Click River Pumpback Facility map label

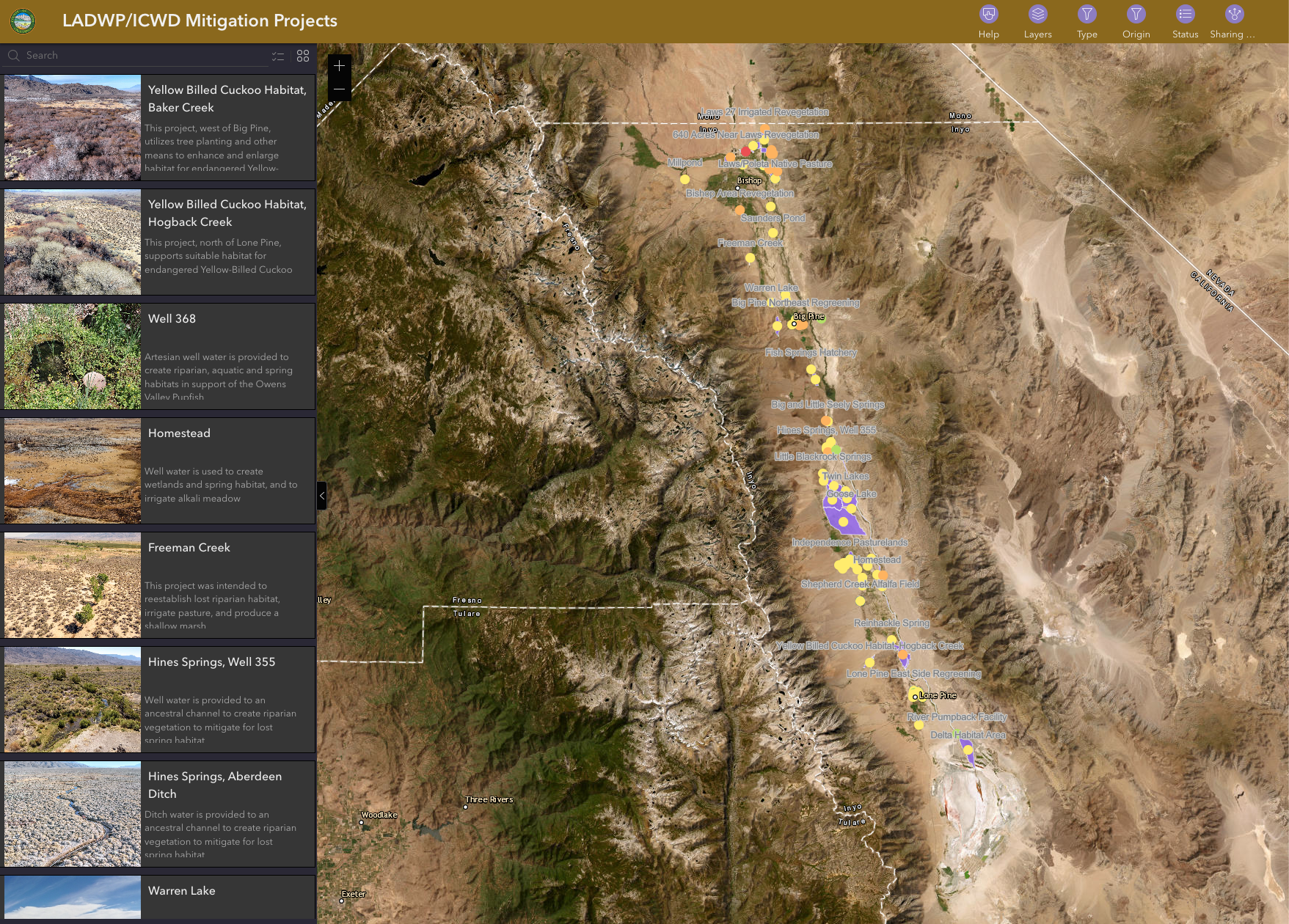click(x=957, y=717)
